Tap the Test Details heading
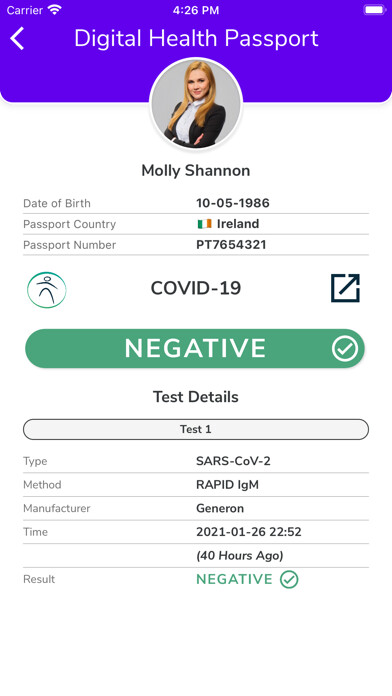The image size is (392, 696). 196,397
